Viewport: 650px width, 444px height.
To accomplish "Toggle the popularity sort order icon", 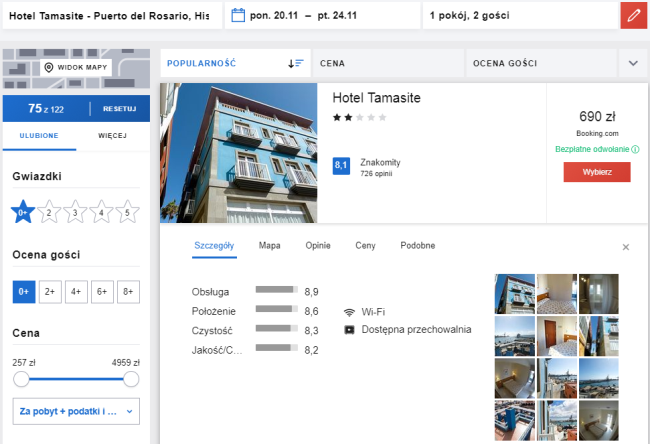I will [x=295, y=63].
